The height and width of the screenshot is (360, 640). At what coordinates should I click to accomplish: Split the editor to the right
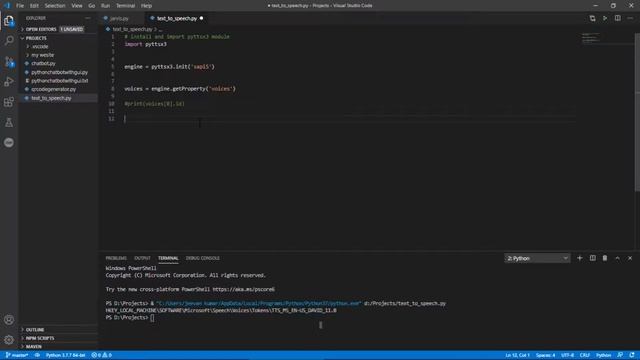[x=618, y=18]
